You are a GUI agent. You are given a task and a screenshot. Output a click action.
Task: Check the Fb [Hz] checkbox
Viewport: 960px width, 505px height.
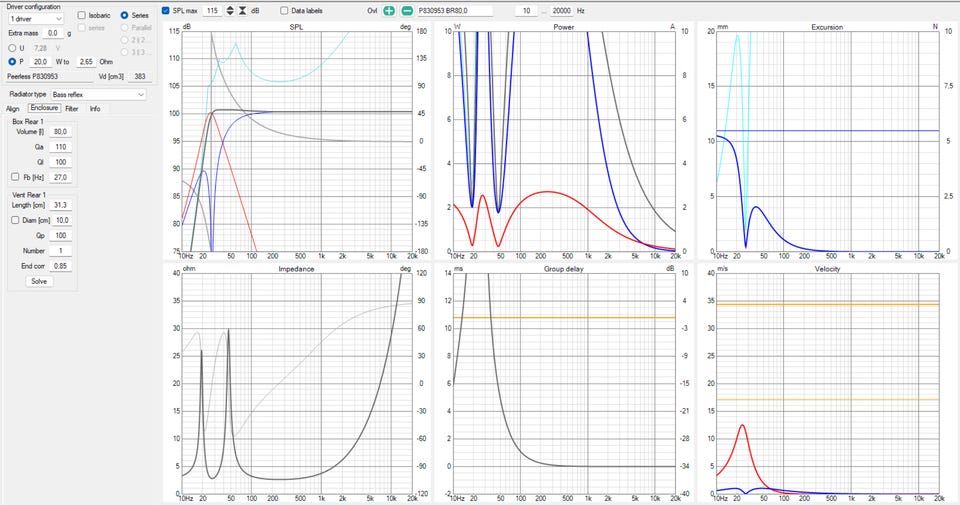coord(14,177)
